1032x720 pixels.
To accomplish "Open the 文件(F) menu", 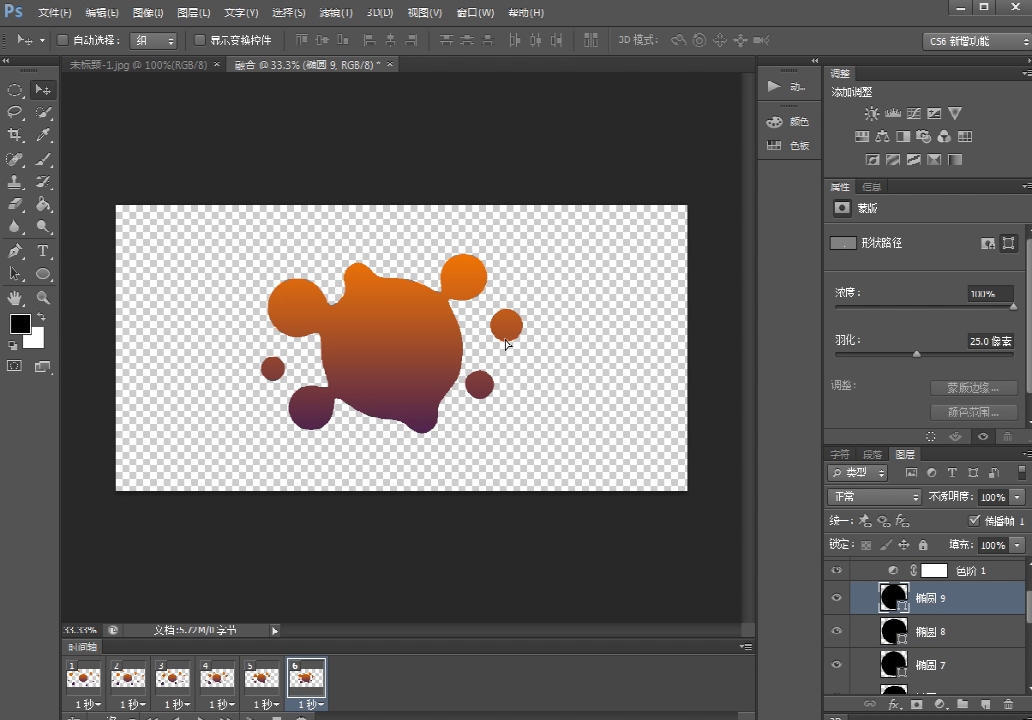I will 55,13.
